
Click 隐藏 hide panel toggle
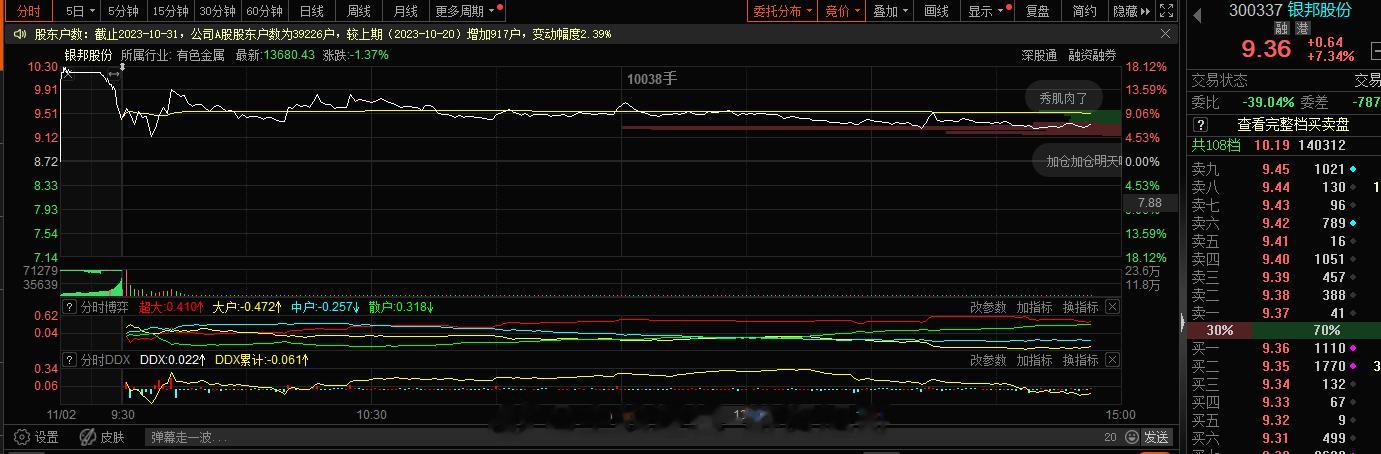click(1130, 11)
